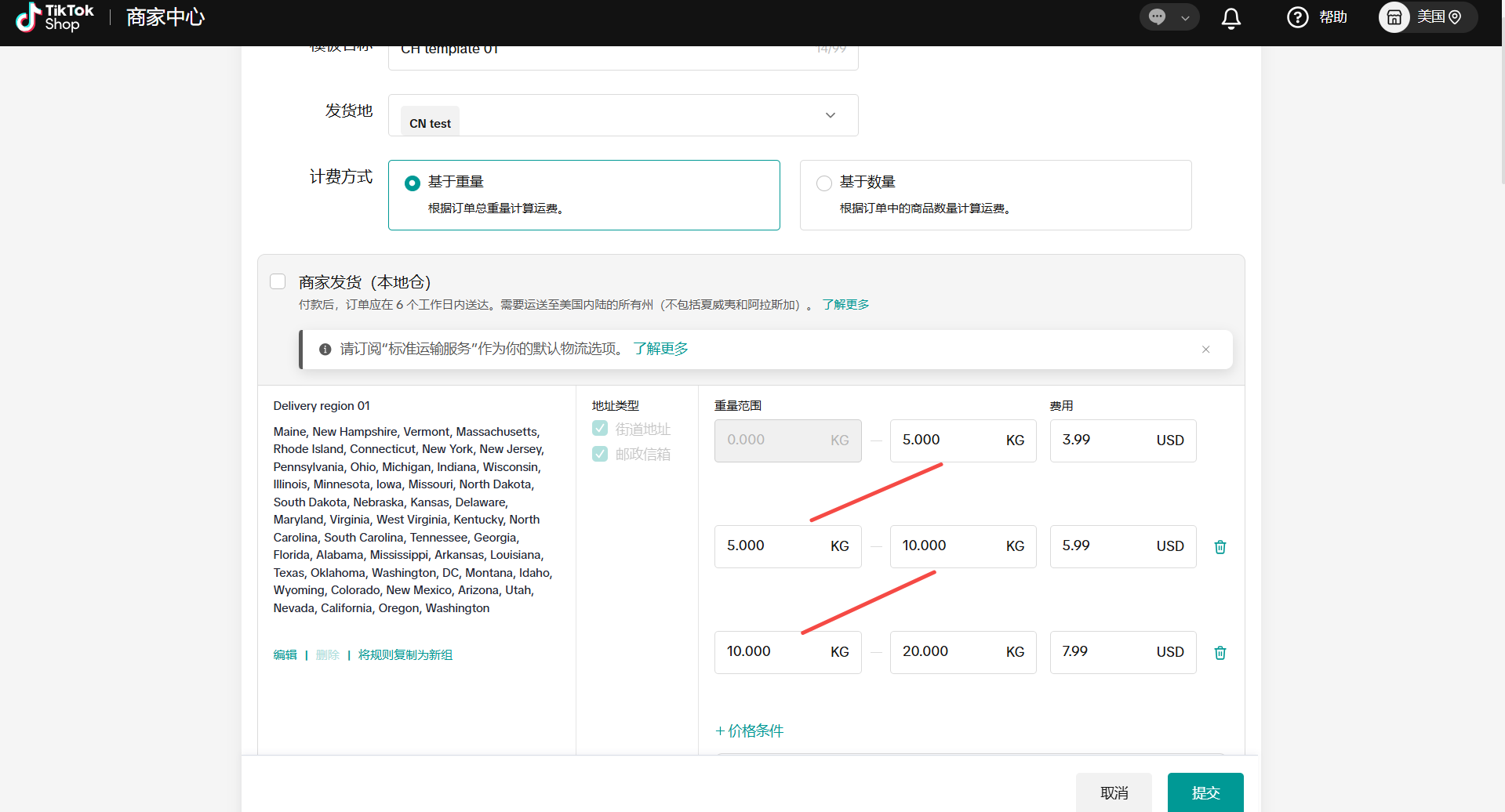Click 编辑 for Delivery region 01
Viewport: 1505px width, 812px height.
285,655
